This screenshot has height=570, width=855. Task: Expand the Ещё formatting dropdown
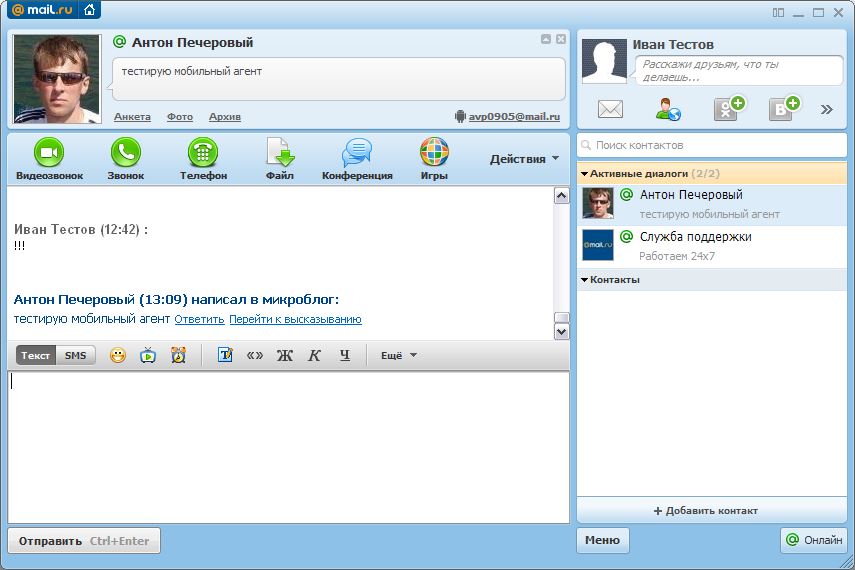click(x=399, y=356)
